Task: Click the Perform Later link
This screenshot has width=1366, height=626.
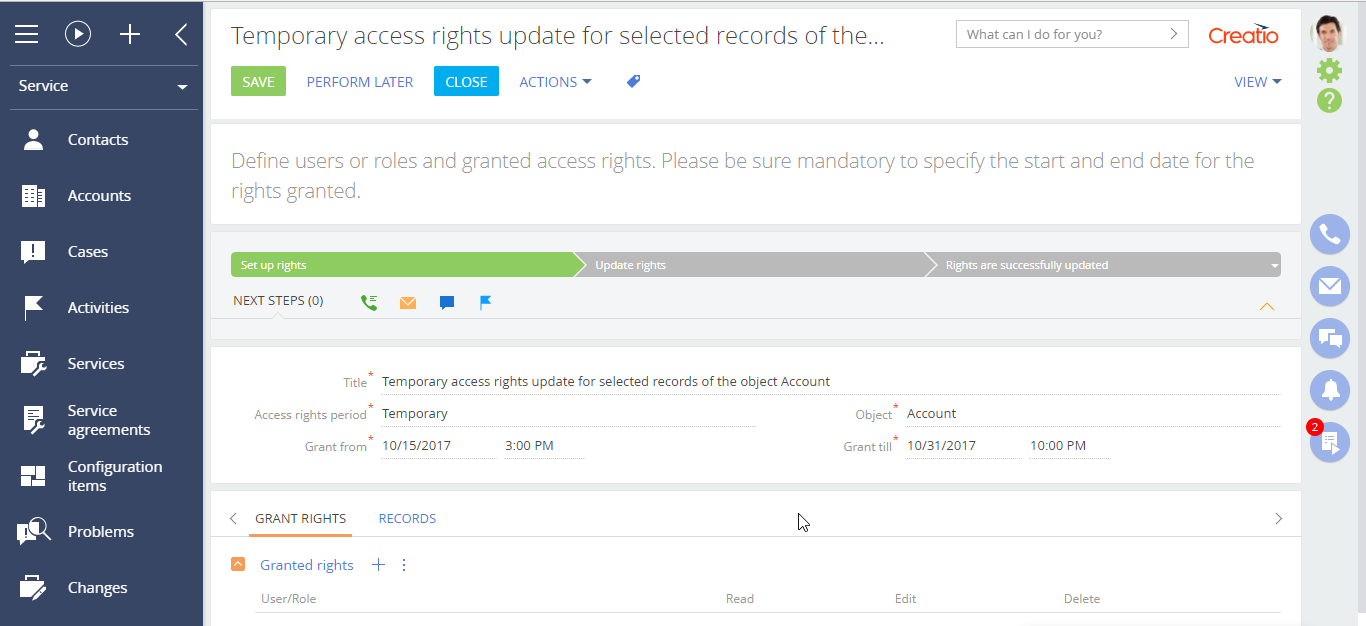Action: point(359,82)
